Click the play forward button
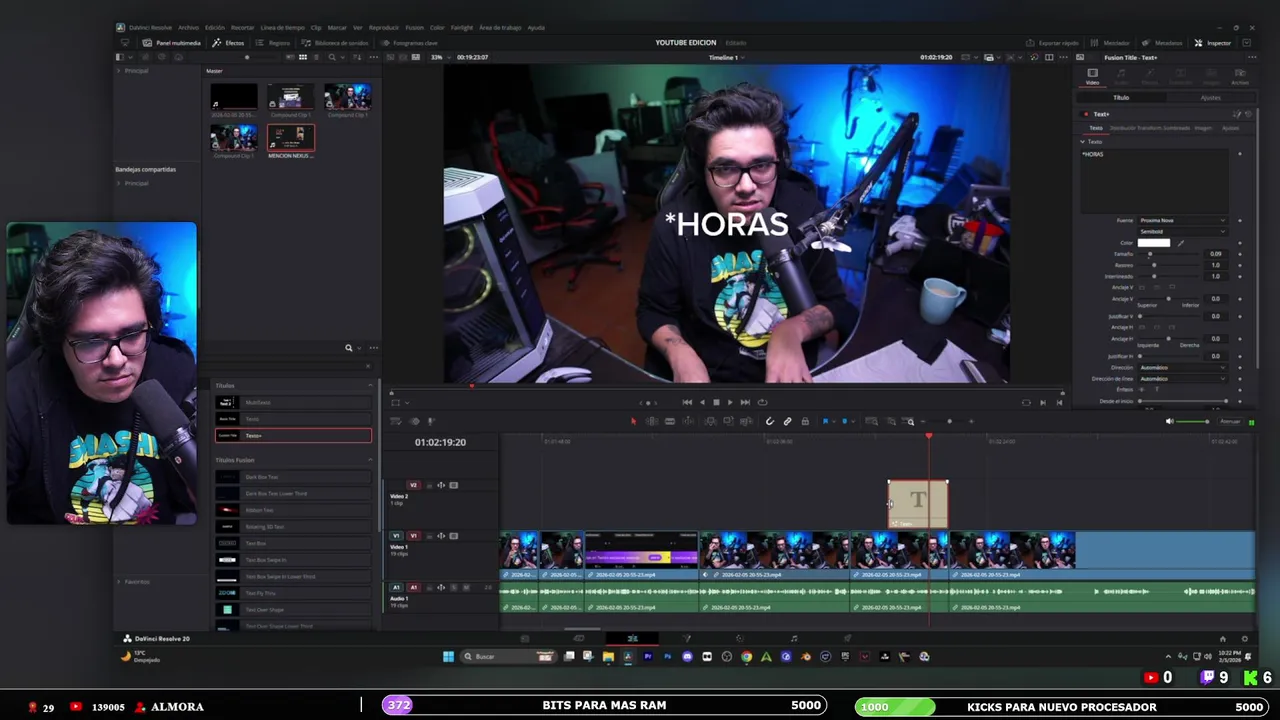The width and height of the screenshot is (1280, 720). (x=730, y=402)
